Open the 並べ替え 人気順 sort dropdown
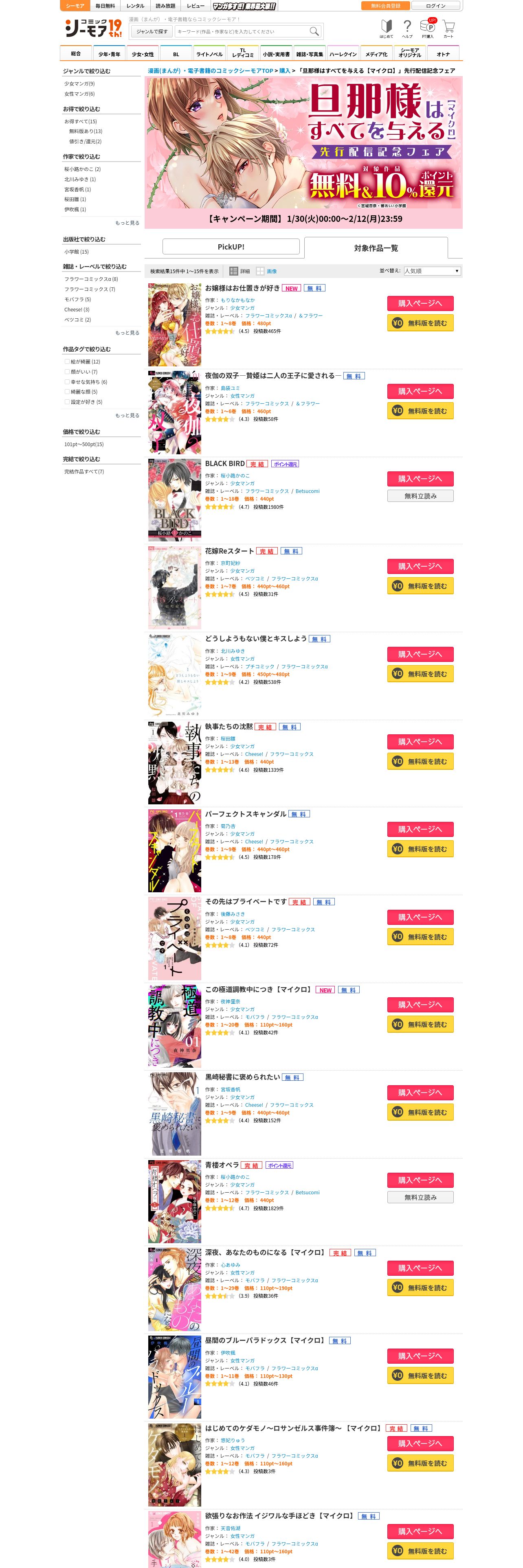This screenshot has height=1568, width=523. (432, 271)
